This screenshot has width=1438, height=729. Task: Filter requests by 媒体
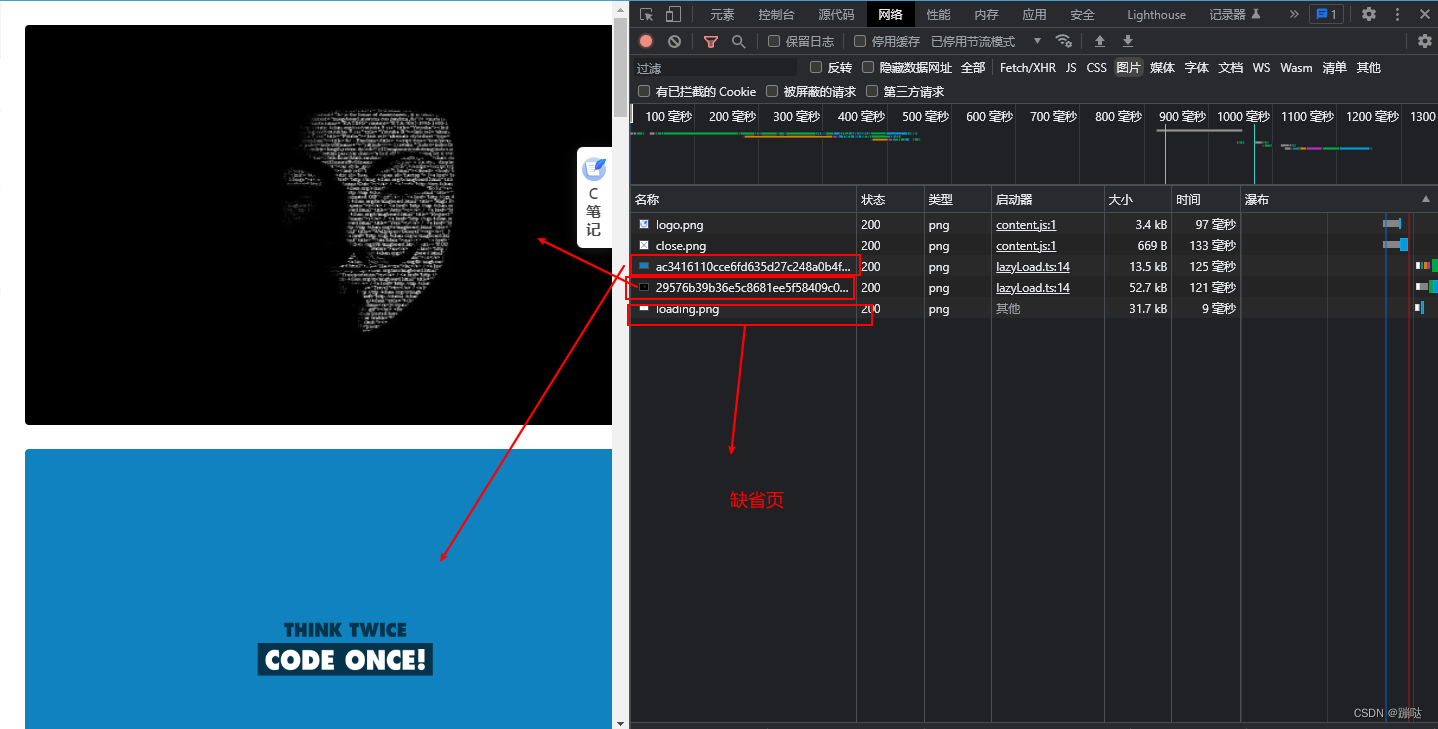click(x=1162, y=67)
